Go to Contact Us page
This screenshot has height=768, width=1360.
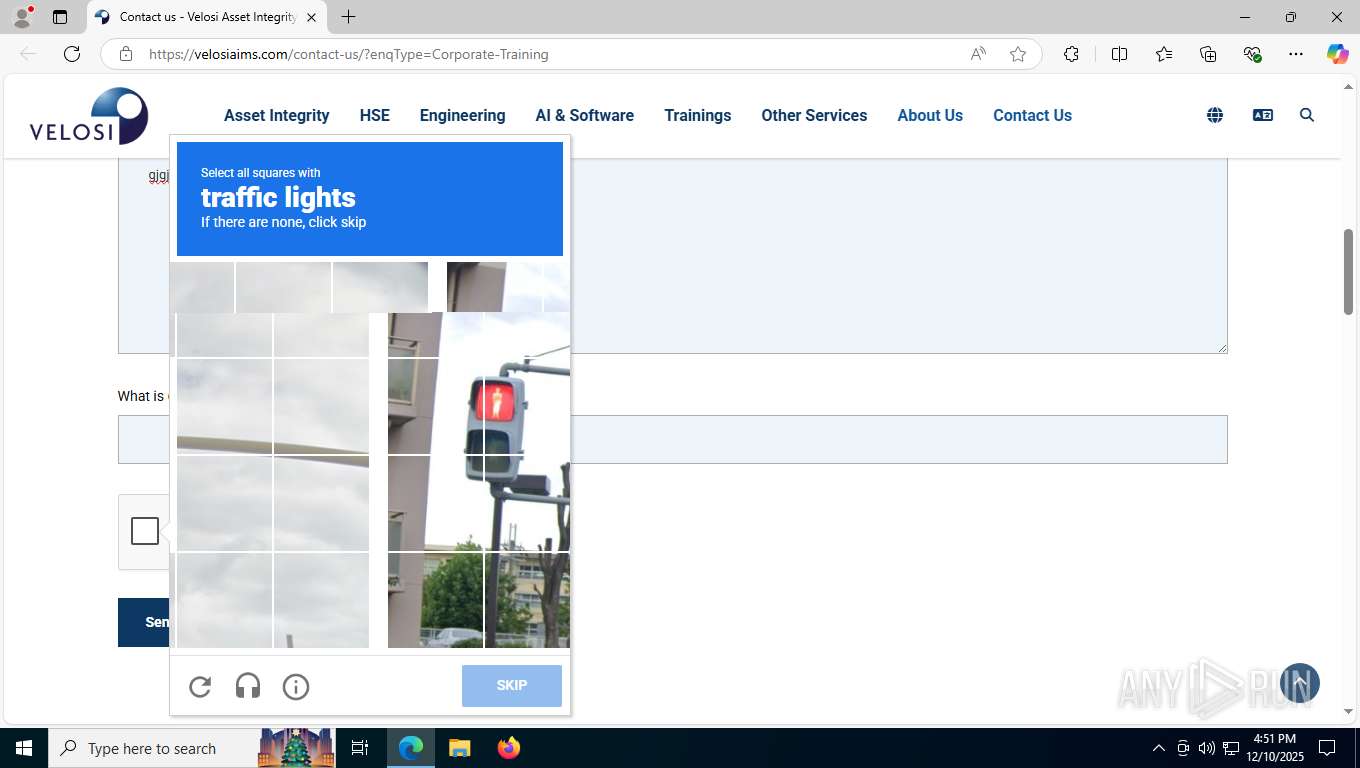click(1032, 115)
